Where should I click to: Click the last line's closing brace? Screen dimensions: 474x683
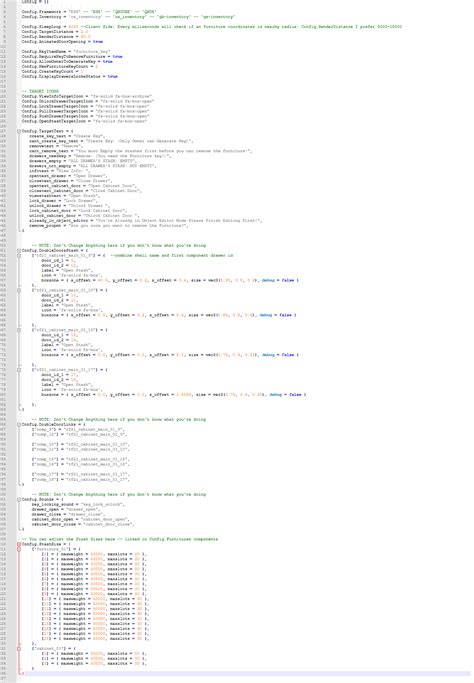pos(22,673)
